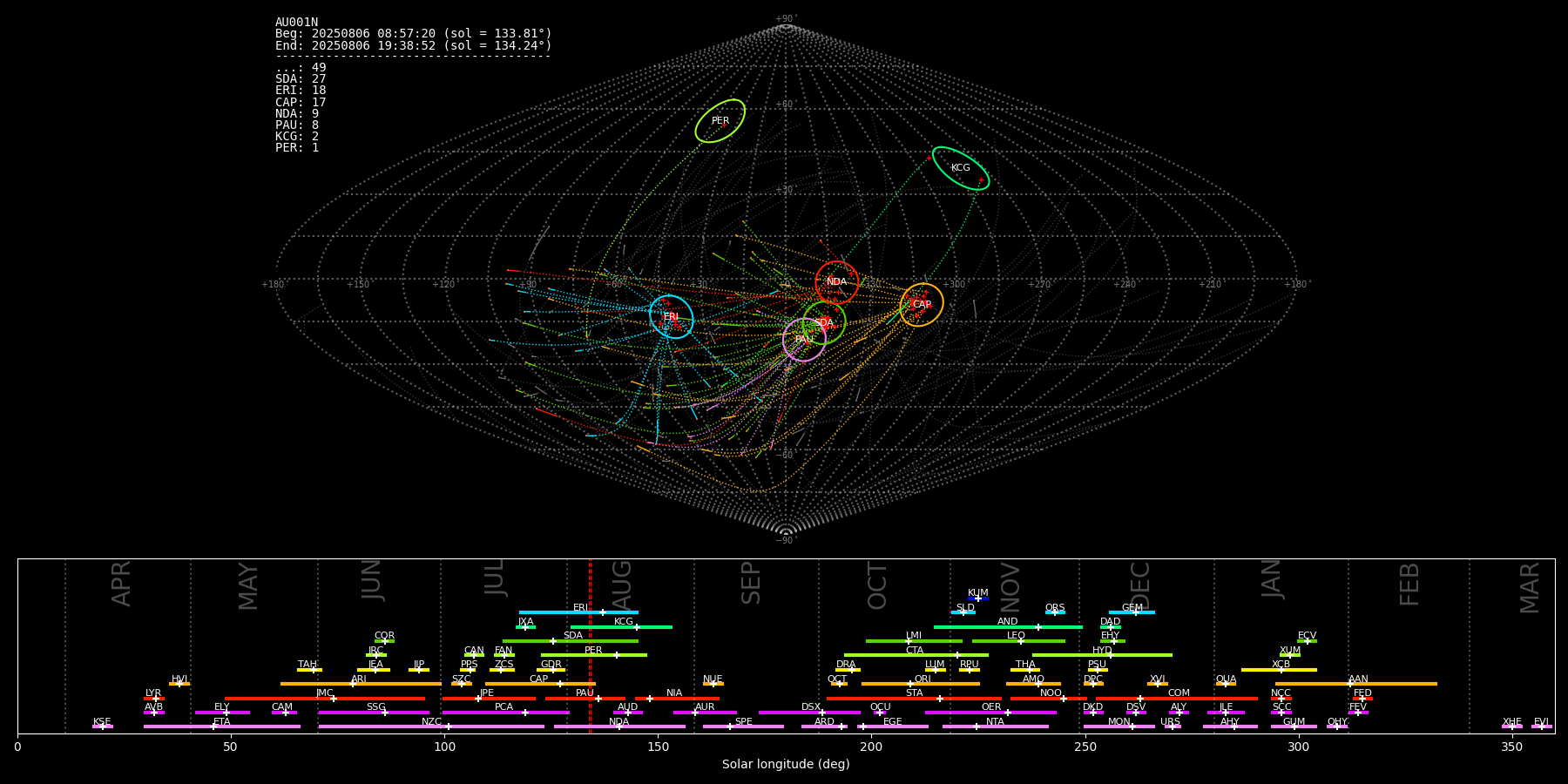1568x784 pixels.
Task: Click the EVI shower bar in timeline
Action: pyautogui.click(x=1542, y=727)
